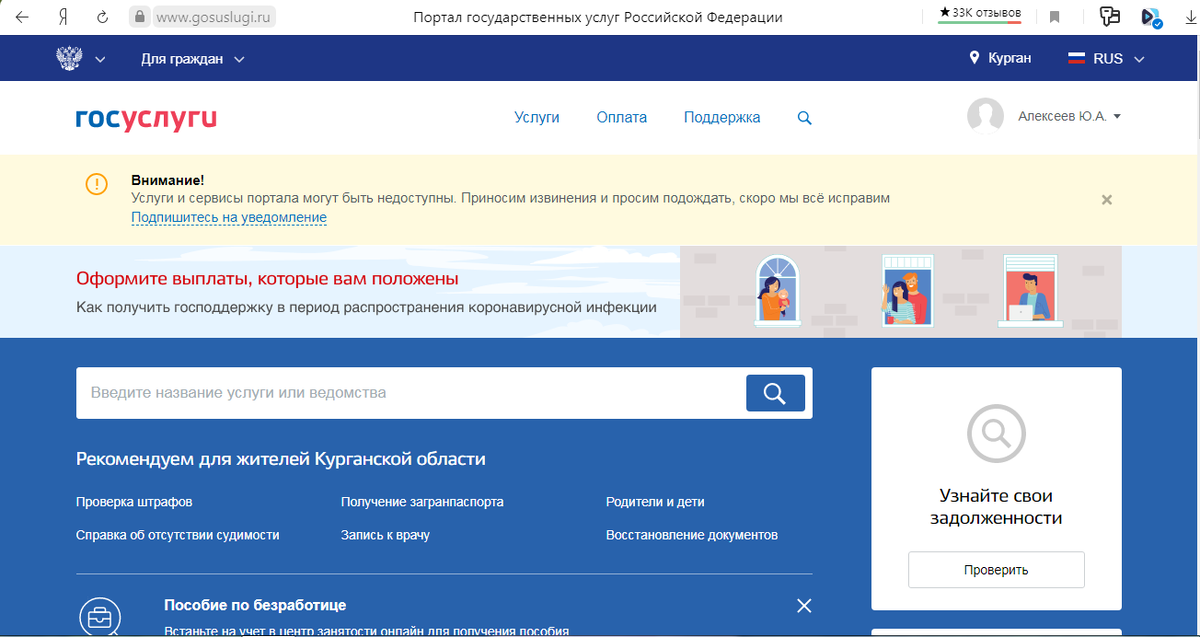1200x637 pixels.
Task: Close the Пособие по безработице notice
Action: (x=803, y=605)
